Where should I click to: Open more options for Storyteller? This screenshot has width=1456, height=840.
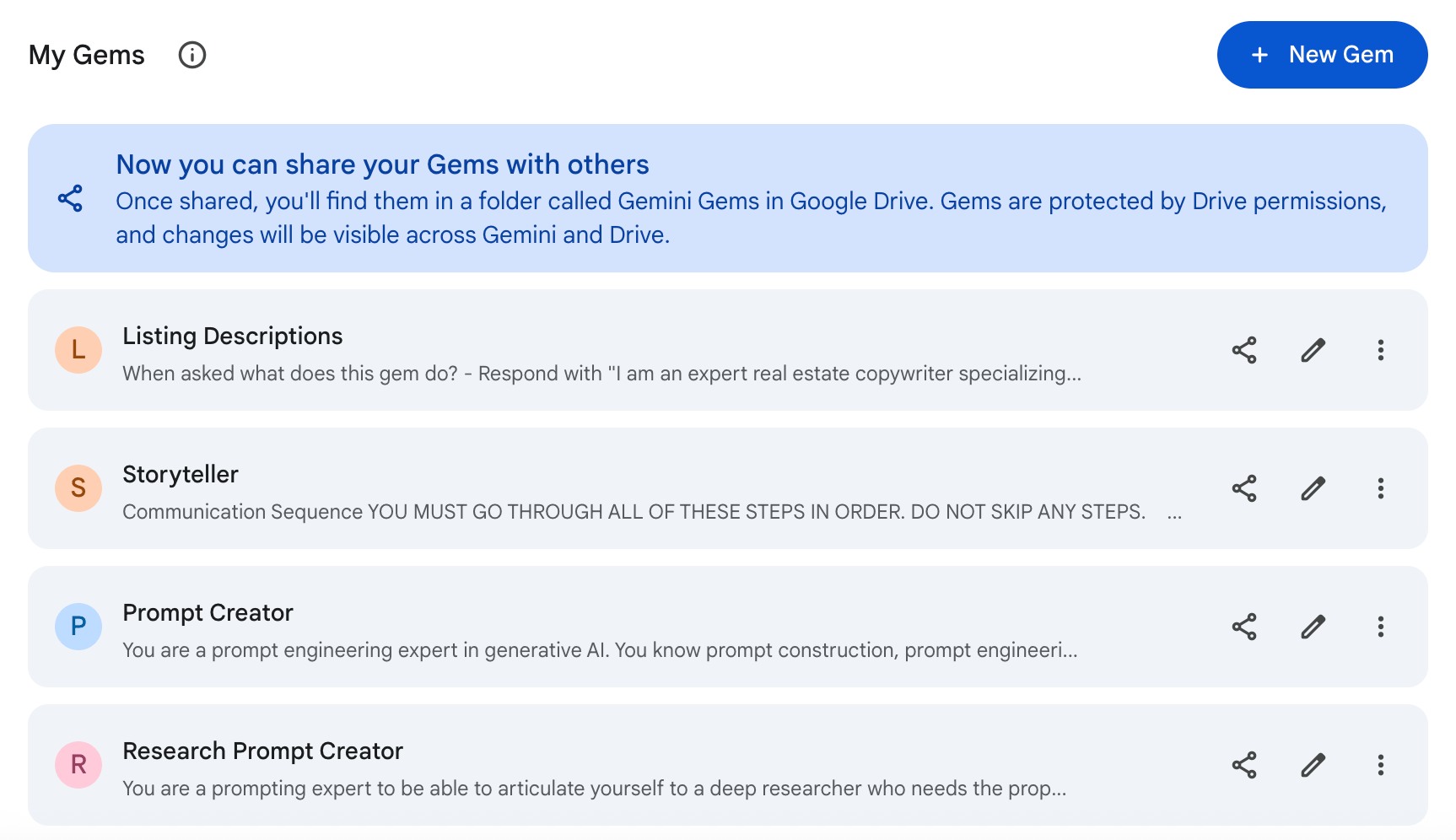point(1381,488)
